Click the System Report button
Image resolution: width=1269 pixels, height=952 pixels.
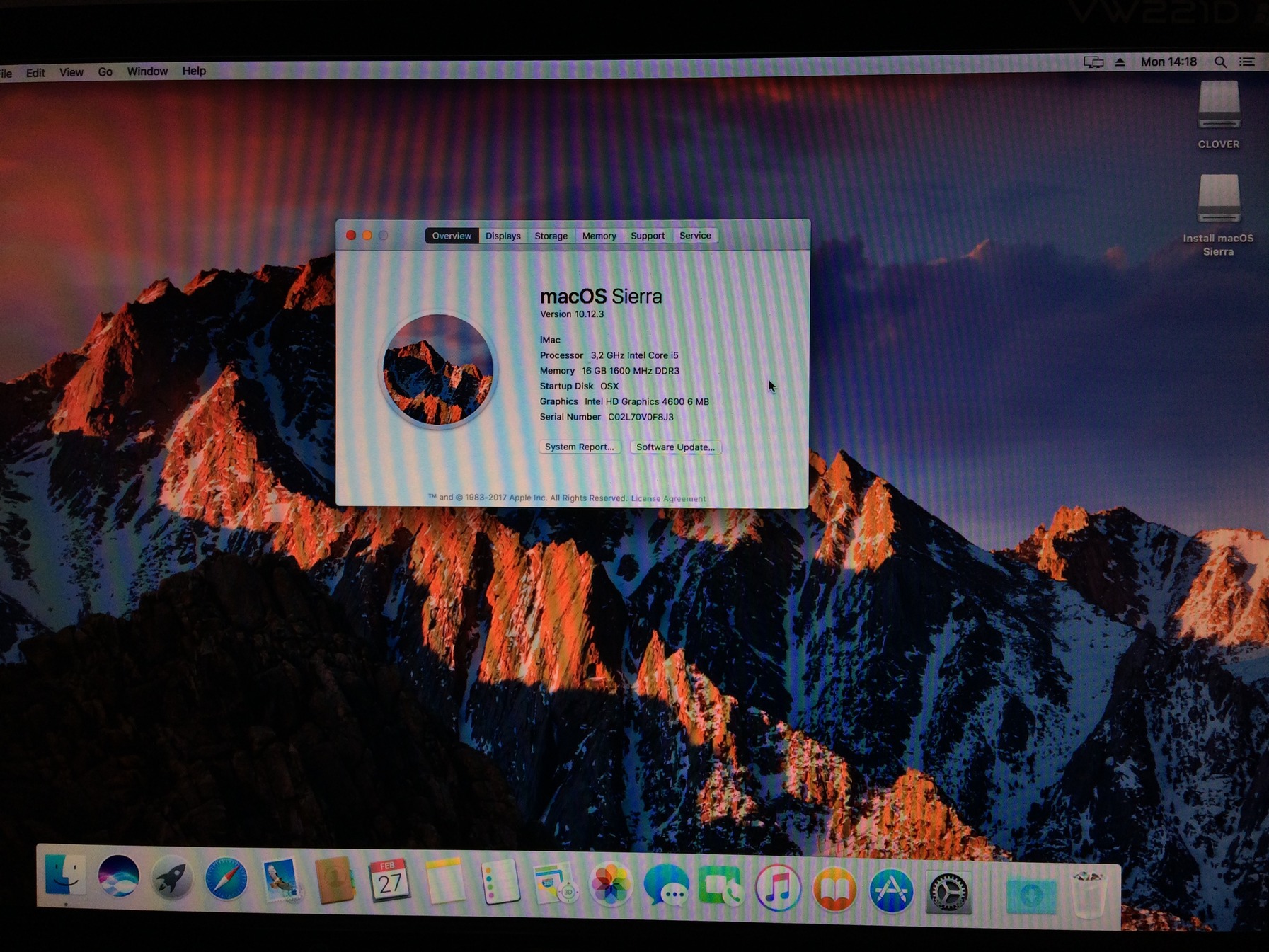(x=580, y=447)
